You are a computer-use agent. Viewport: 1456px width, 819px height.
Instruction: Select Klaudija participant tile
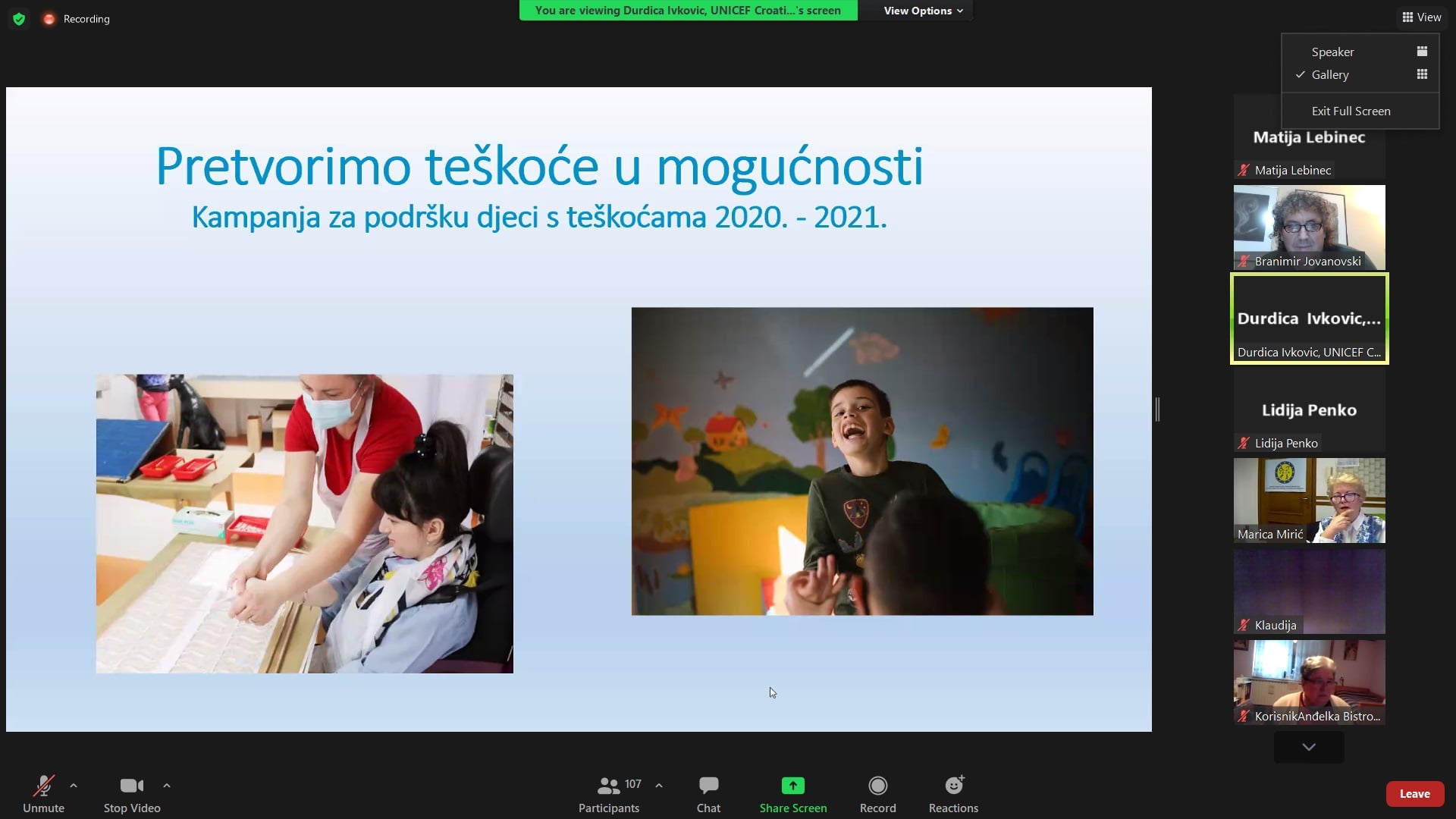pos(1309,591)
